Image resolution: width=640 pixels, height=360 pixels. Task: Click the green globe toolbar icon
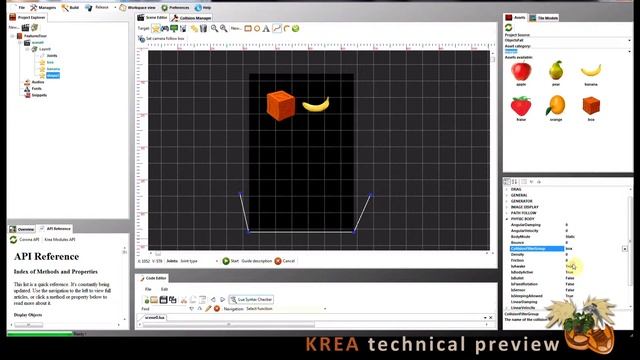[296, 28]
